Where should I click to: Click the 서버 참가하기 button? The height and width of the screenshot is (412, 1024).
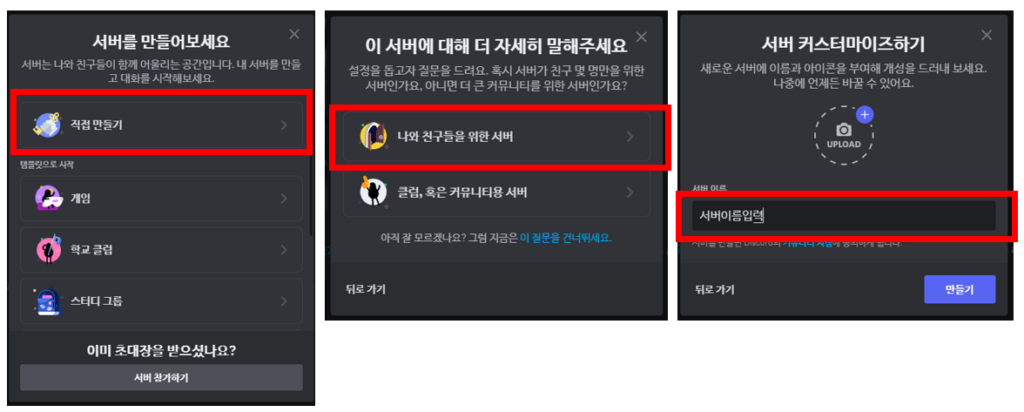161,377
